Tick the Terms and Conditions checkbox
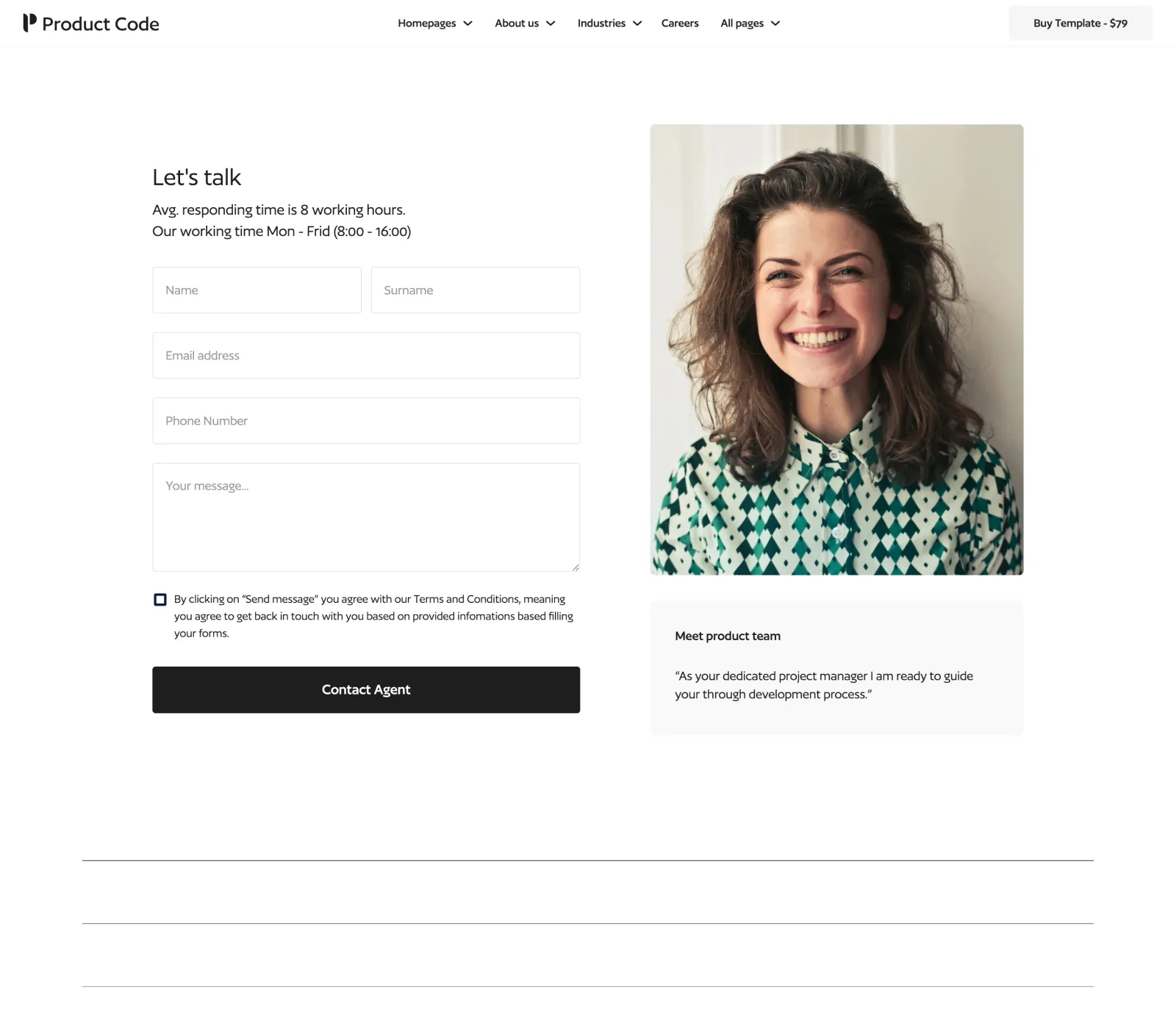1176x1029 pixels. point(160,600)
